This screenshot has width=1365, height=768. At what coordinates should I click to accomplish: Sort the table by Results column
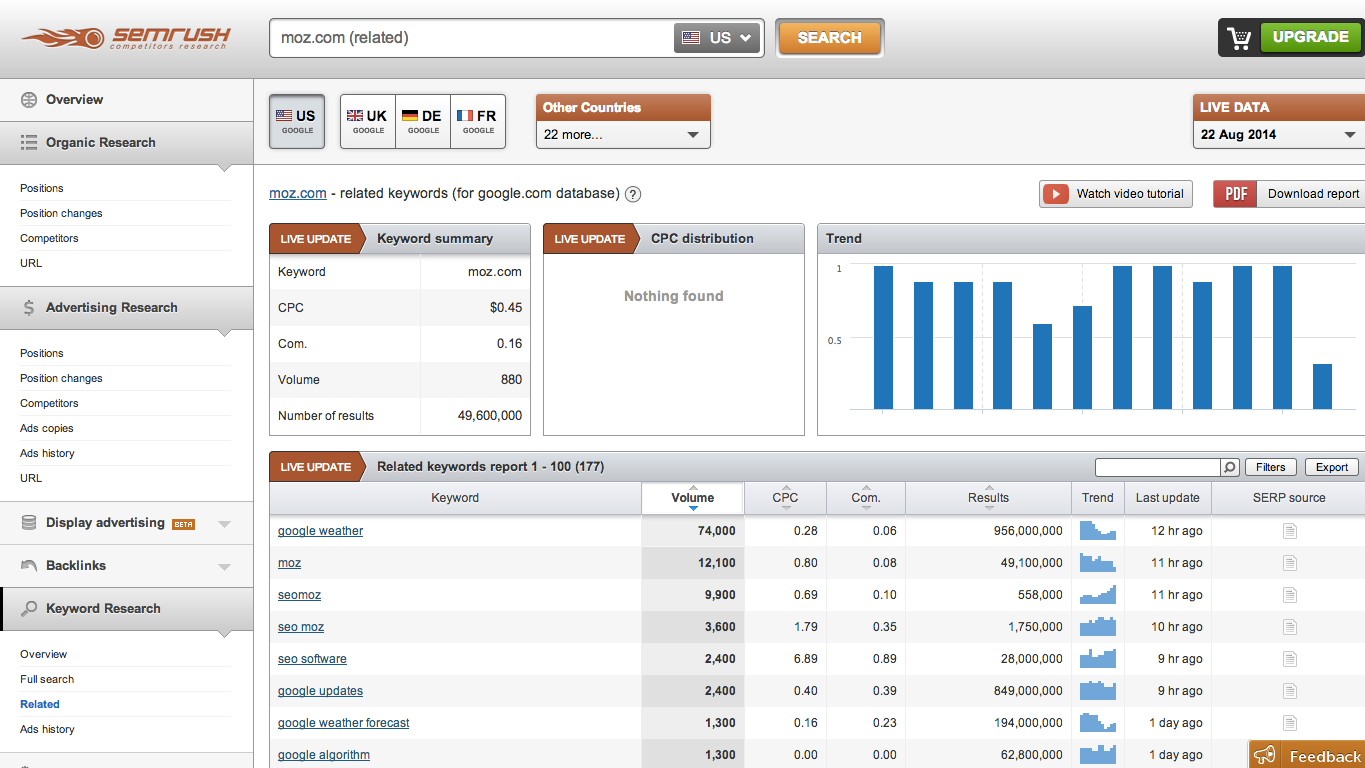tap(988, 498)
